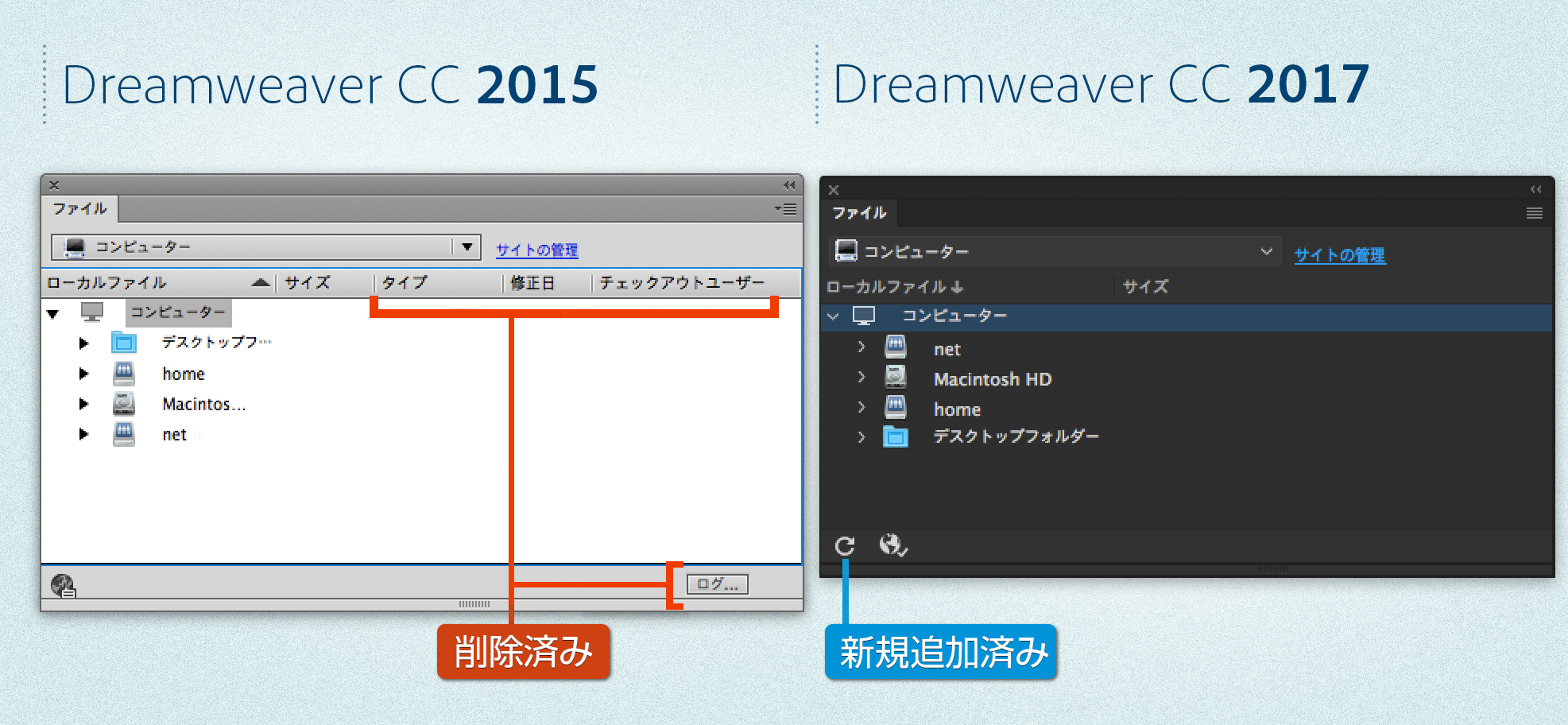1568x725 pixels.
Task: Select the Macintosh HD drive icon
Action: [x=896, y=378]
